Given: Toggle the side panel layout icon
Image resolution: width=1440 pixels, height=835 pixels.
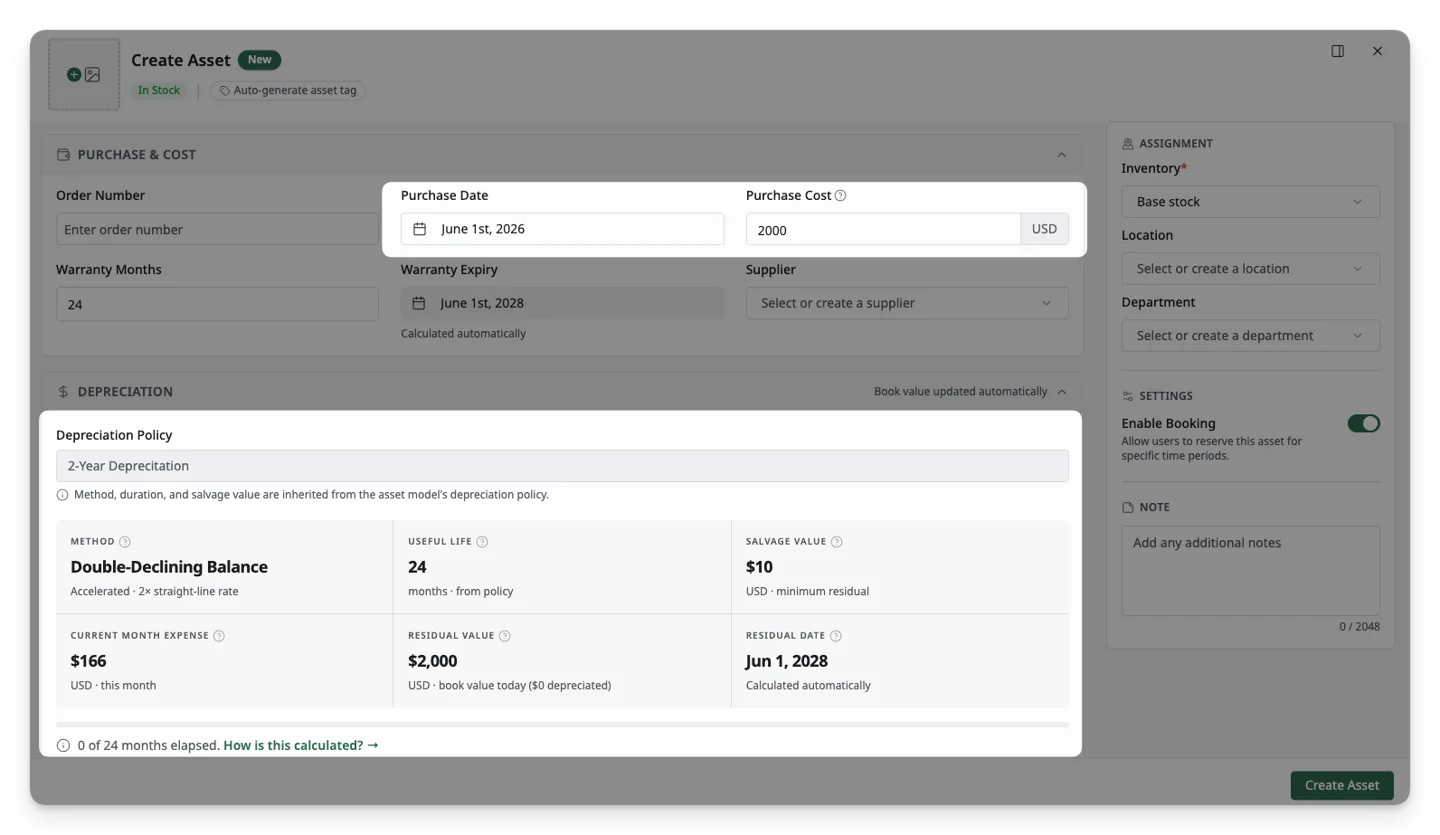Looking at the screenshot, I should pyautogui.click(x=1338, y=51).
